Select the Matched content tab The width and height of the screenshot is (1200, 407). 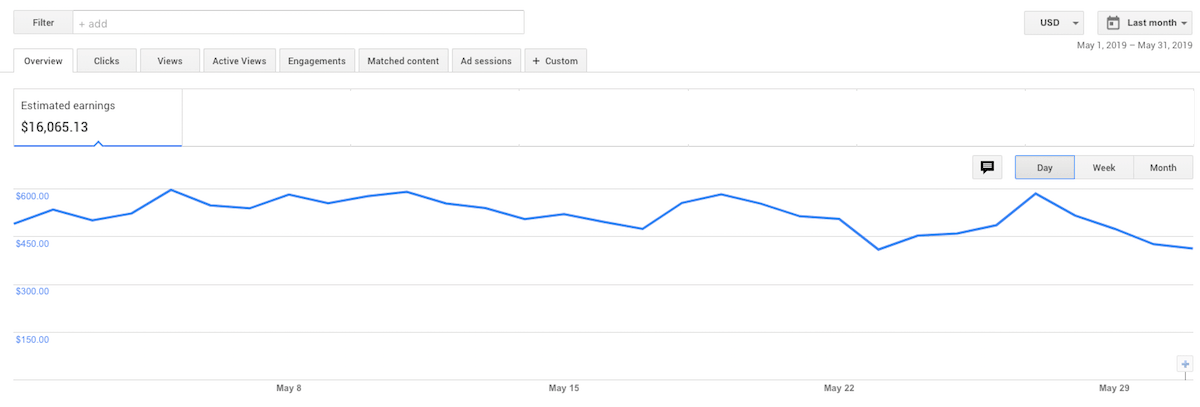403,61
